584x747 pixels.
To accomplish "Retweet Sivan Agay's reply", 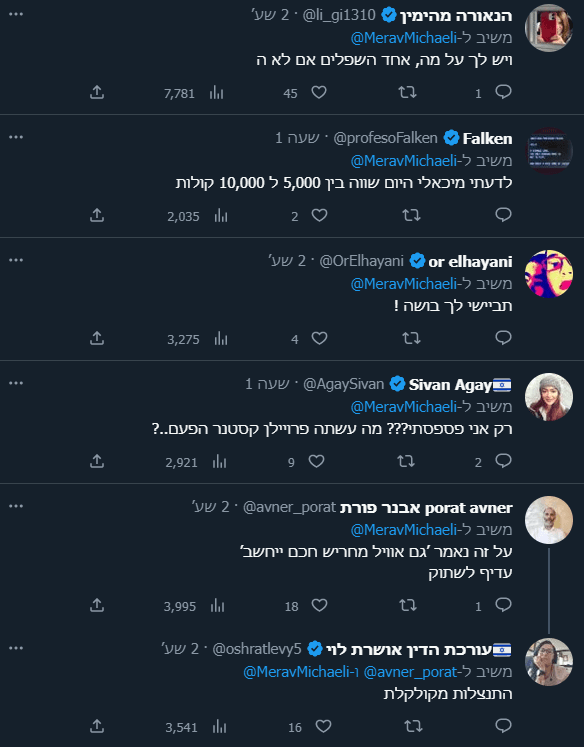I will point(406,461).
